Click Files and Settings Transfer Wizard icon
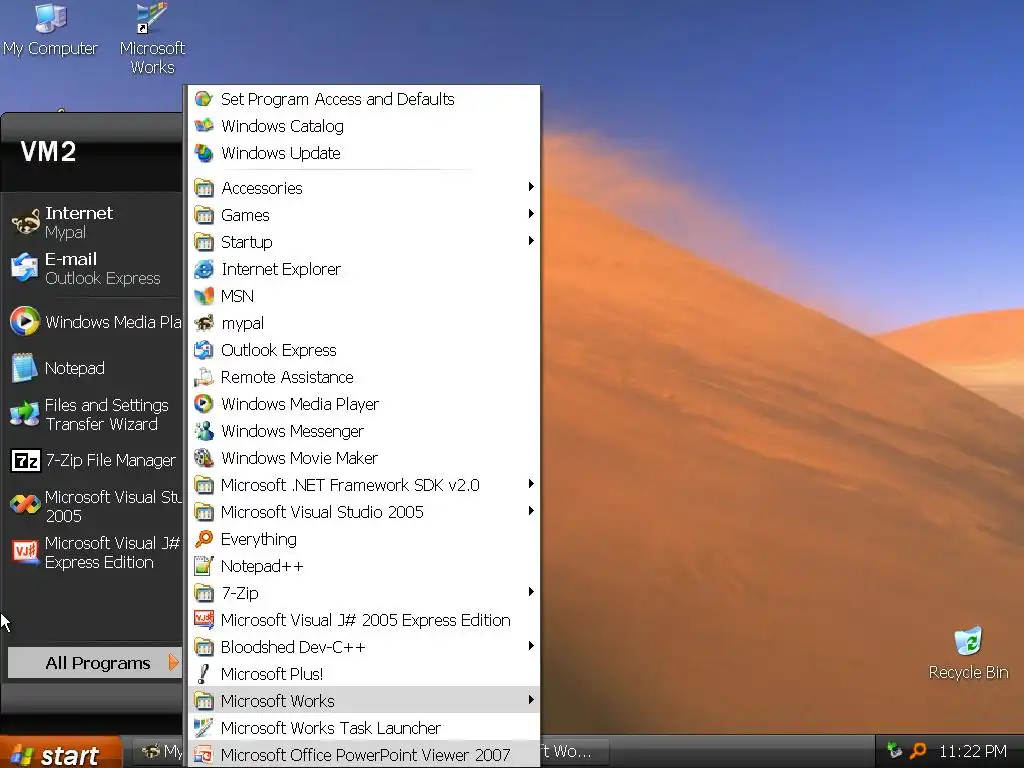Viewport: 1024px width, 768px height. coord(25,414)
